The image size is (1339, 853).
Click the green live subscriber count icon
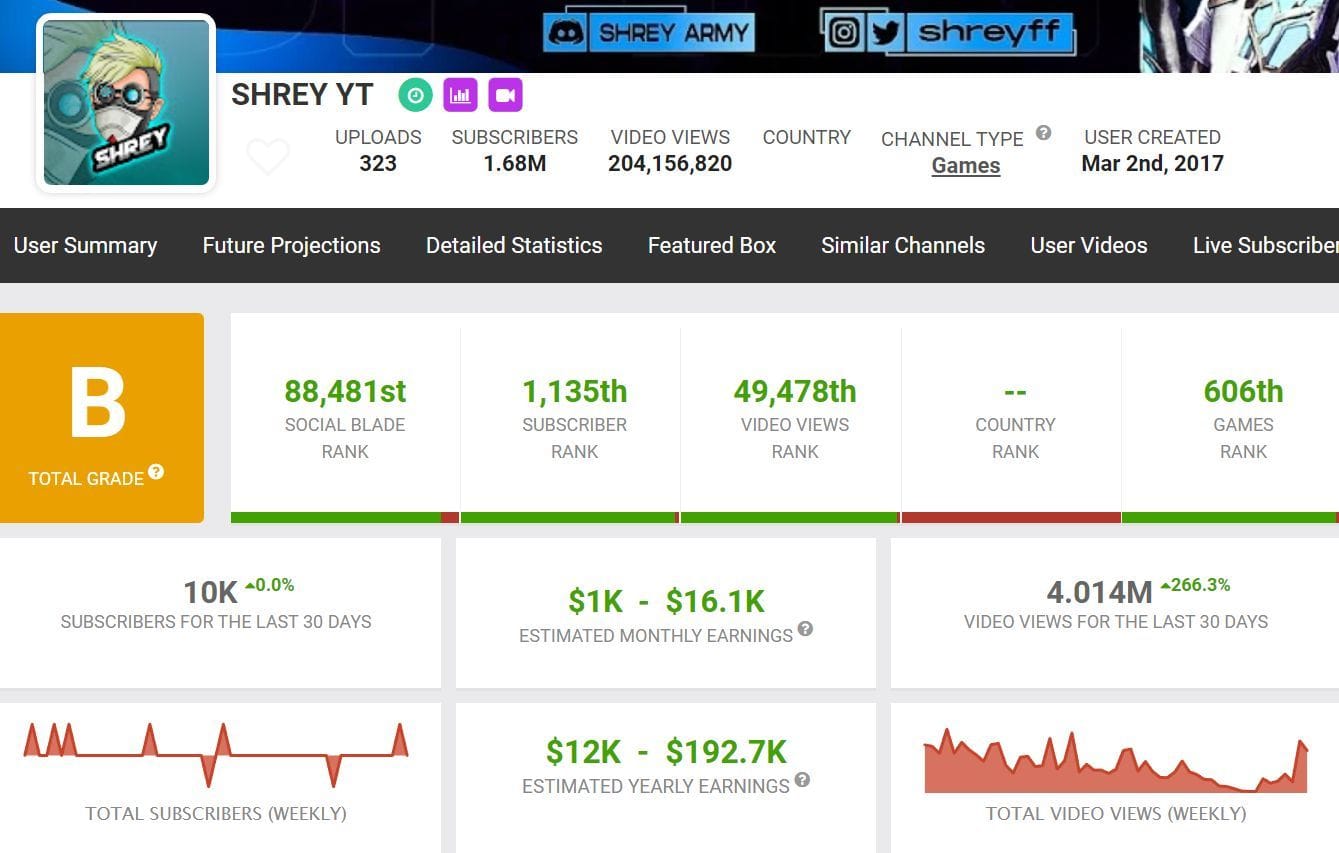pyautogui.click(x=415, y=94)
